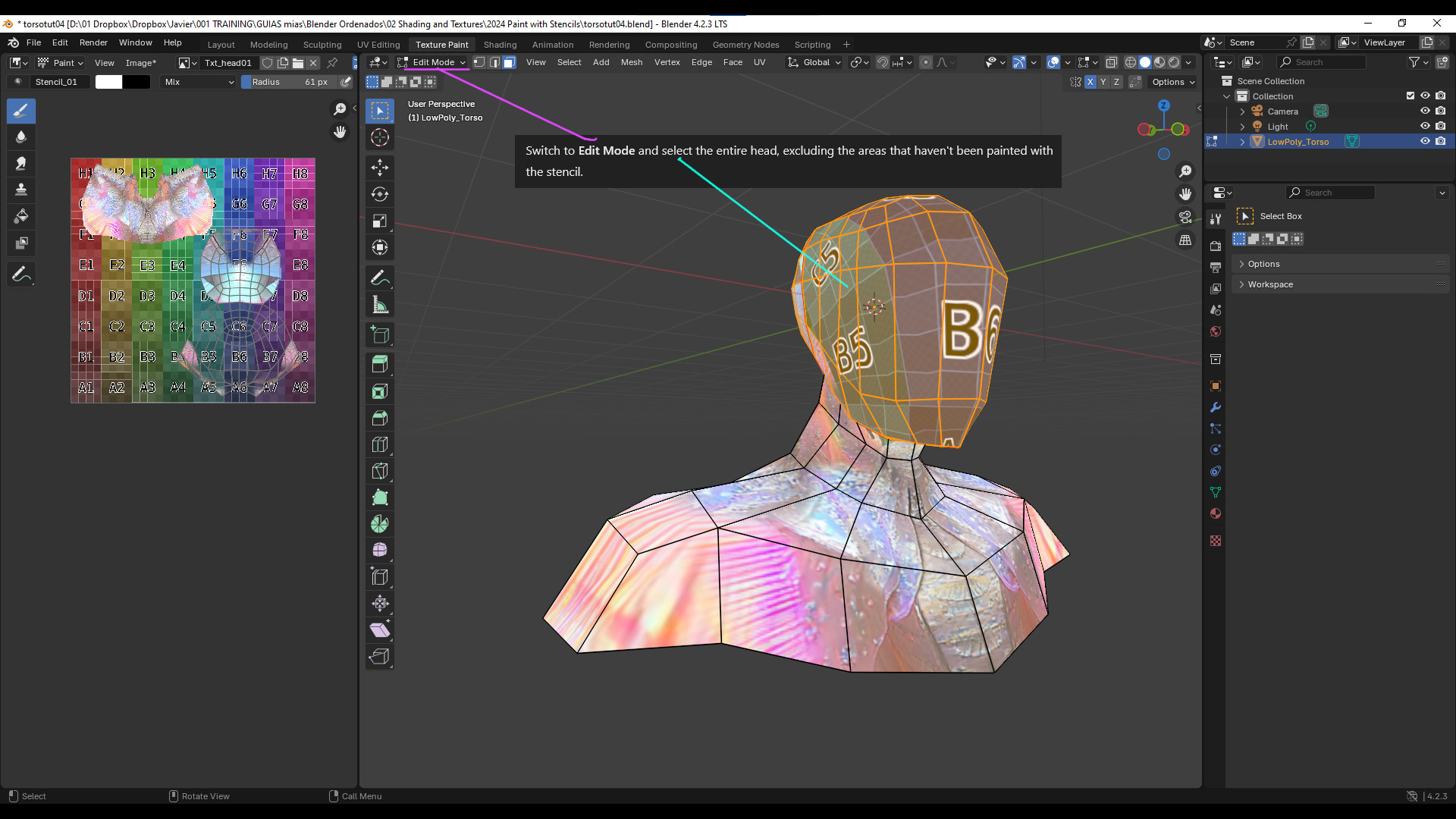Activate the Add Cube tool
Screen dimensions: 1456x819
click(380, 334)
